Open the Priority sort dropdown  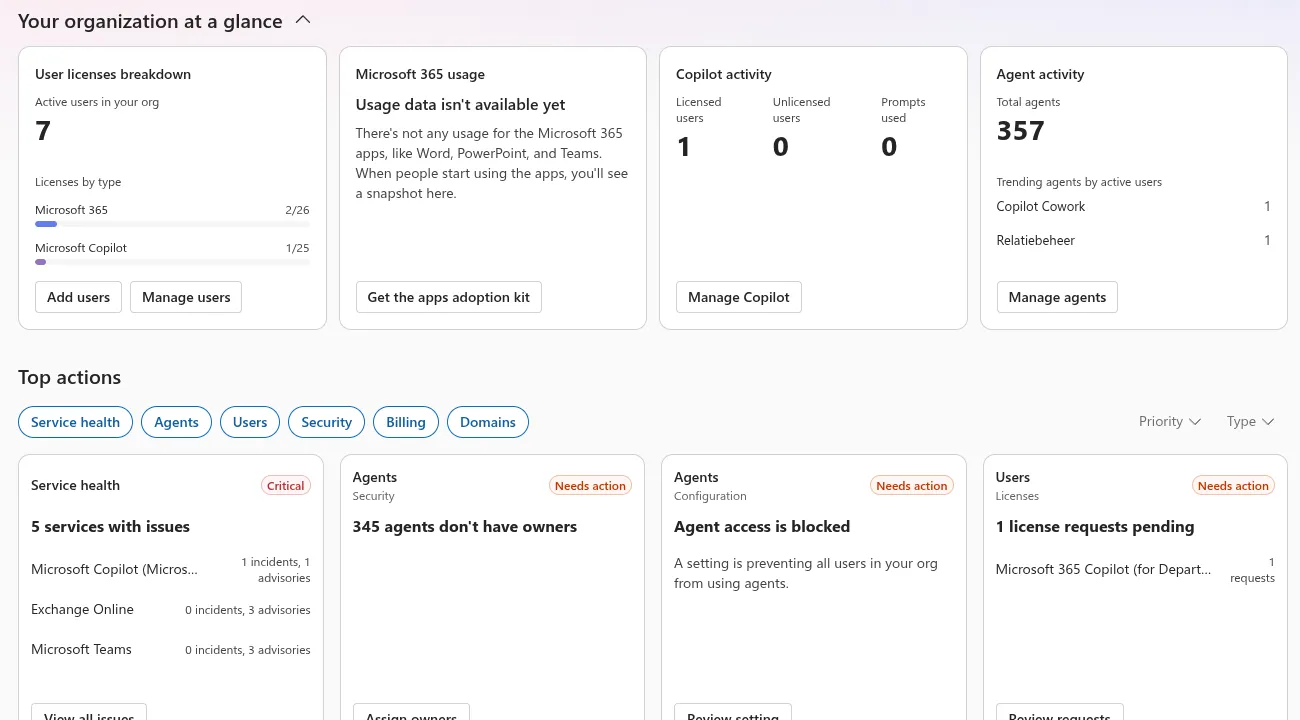(x=1169, y=422)
